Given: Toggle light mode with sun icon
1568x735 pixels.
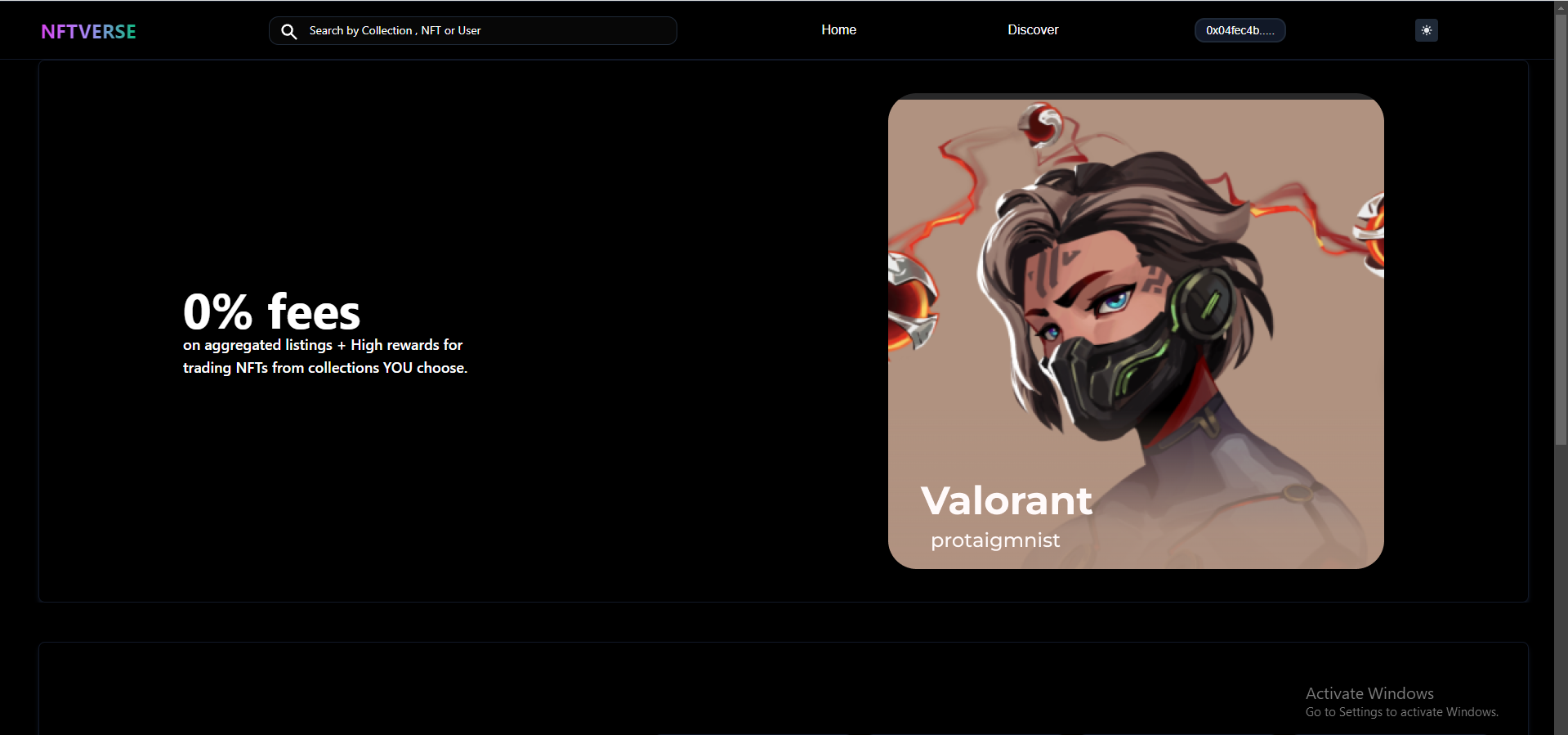Looking at the screenshot, I should [1426, 30].
